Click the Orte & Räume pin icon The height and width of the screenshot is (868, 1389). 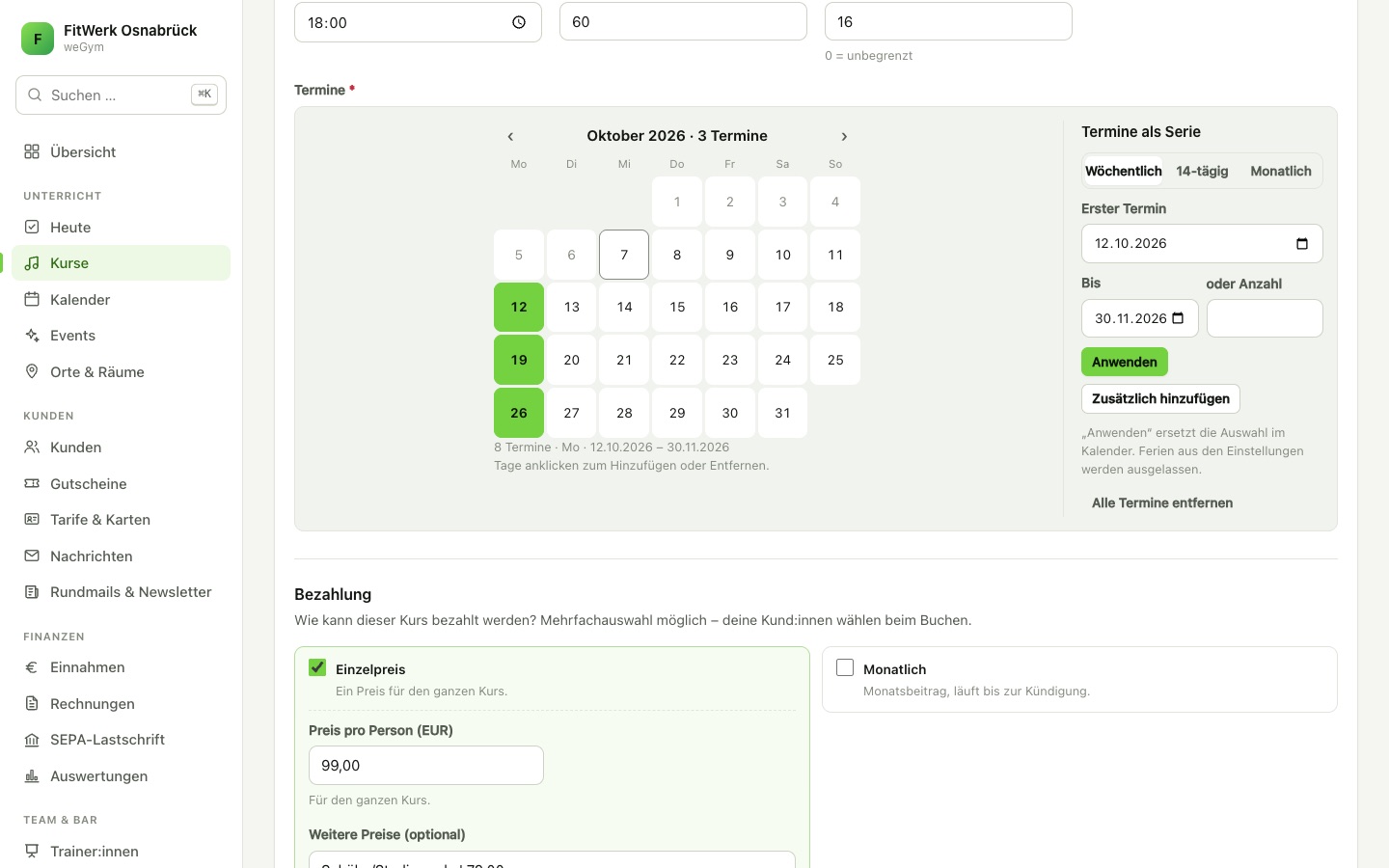point(32,371)
